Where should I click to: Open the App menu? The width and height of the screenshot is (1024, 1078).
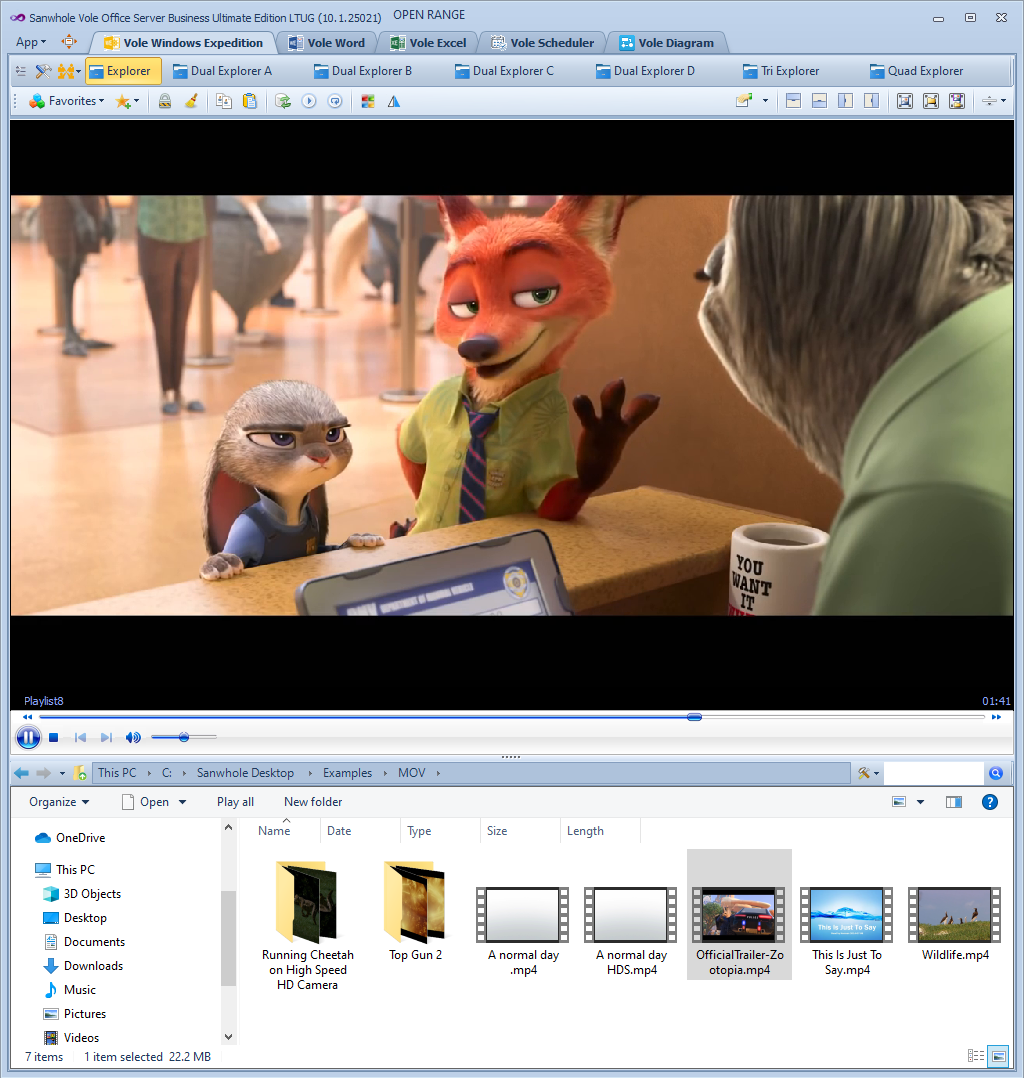pyautogui.click(x=30, y=43)
